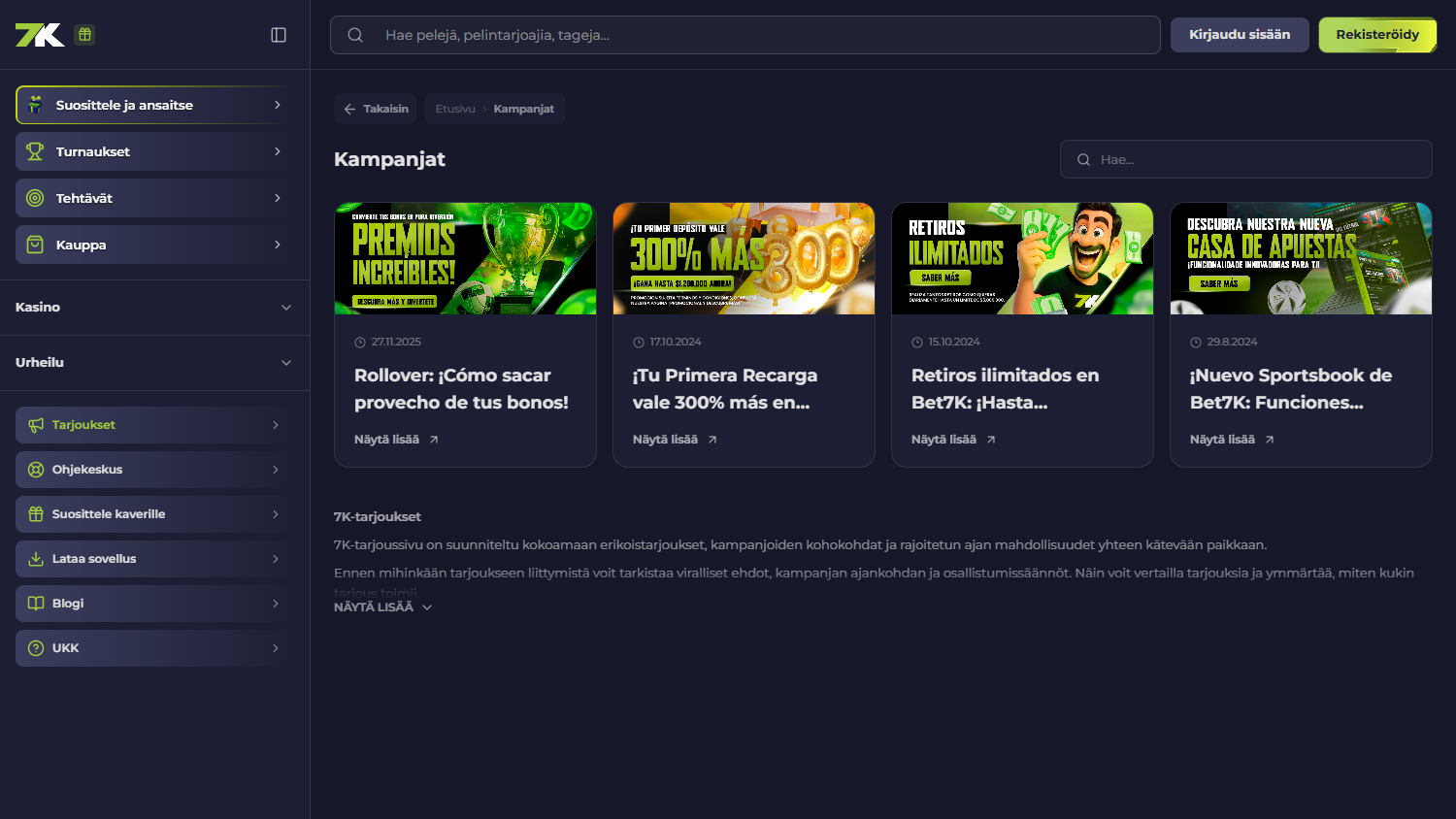Click arrow icon beside Retiros ilimitados Näytä lisää
The height and width of the screenshot is (819, 1456).
click(991, 440)
